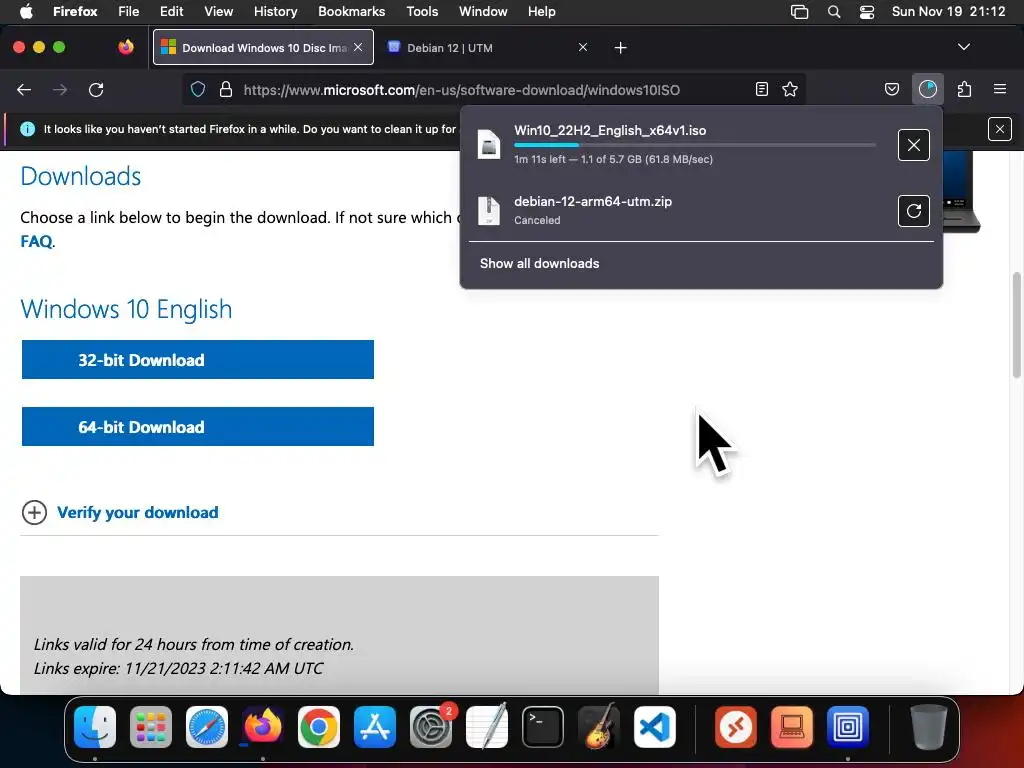Dismiss the Firefox refresh notification bar
Screen dimensions: 1024x768
click(1000, 129)
